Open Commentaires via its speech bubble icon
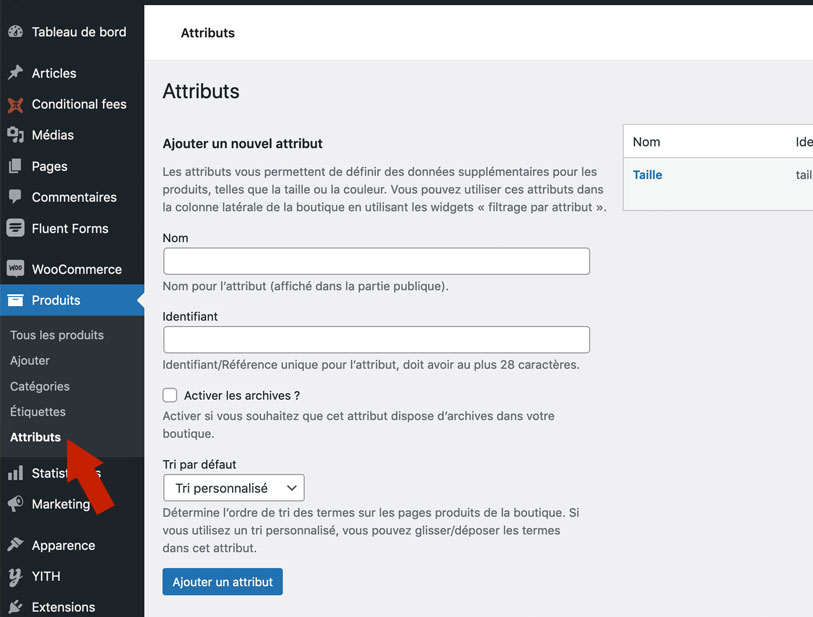This screenshot has width=813, height=617. [x=16, y=196]
